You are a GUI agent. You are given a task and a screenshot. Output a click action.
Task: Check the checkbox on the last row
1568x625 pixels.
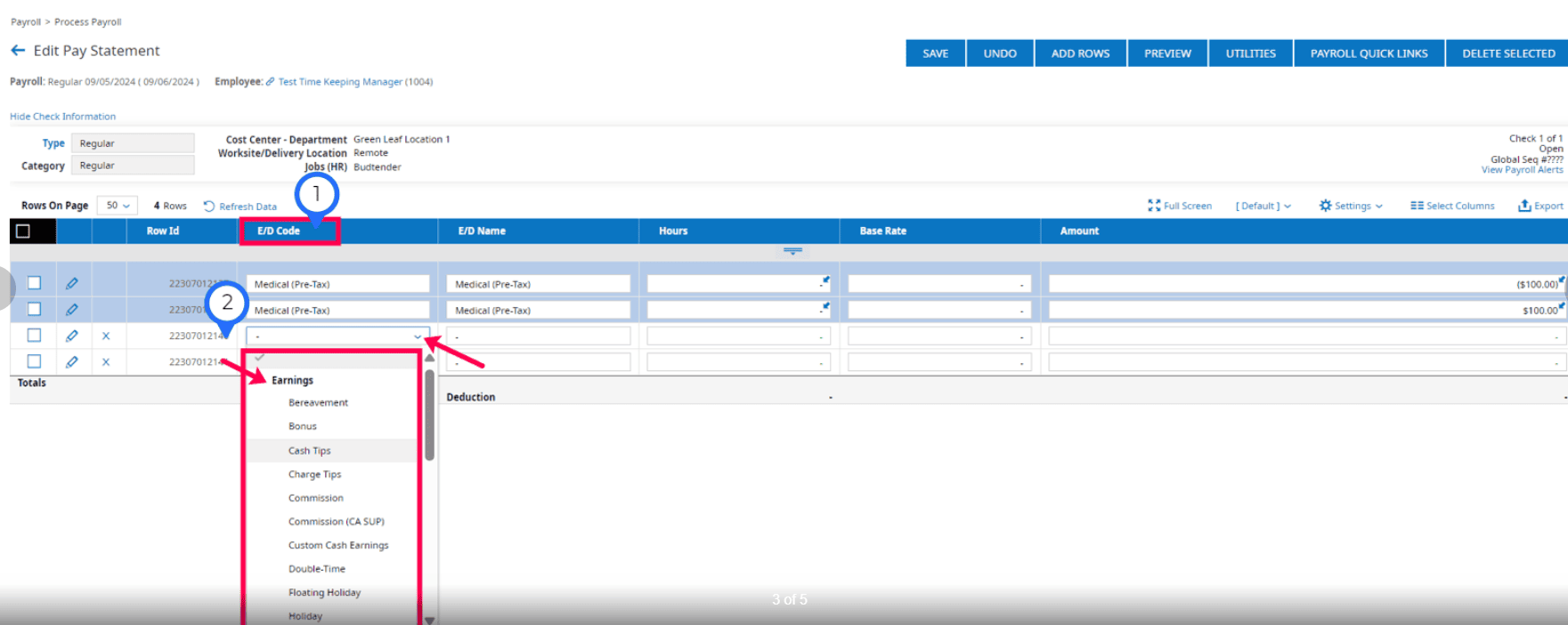(34, 361)
